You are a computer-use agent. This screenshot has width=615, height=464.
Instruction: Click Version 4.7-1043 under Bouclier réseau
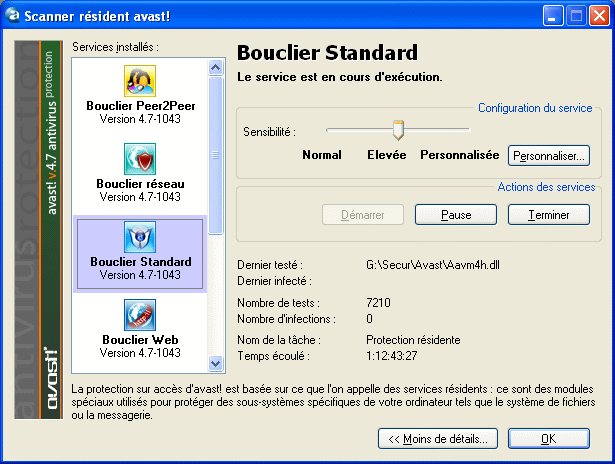click(x=140, y=197)
